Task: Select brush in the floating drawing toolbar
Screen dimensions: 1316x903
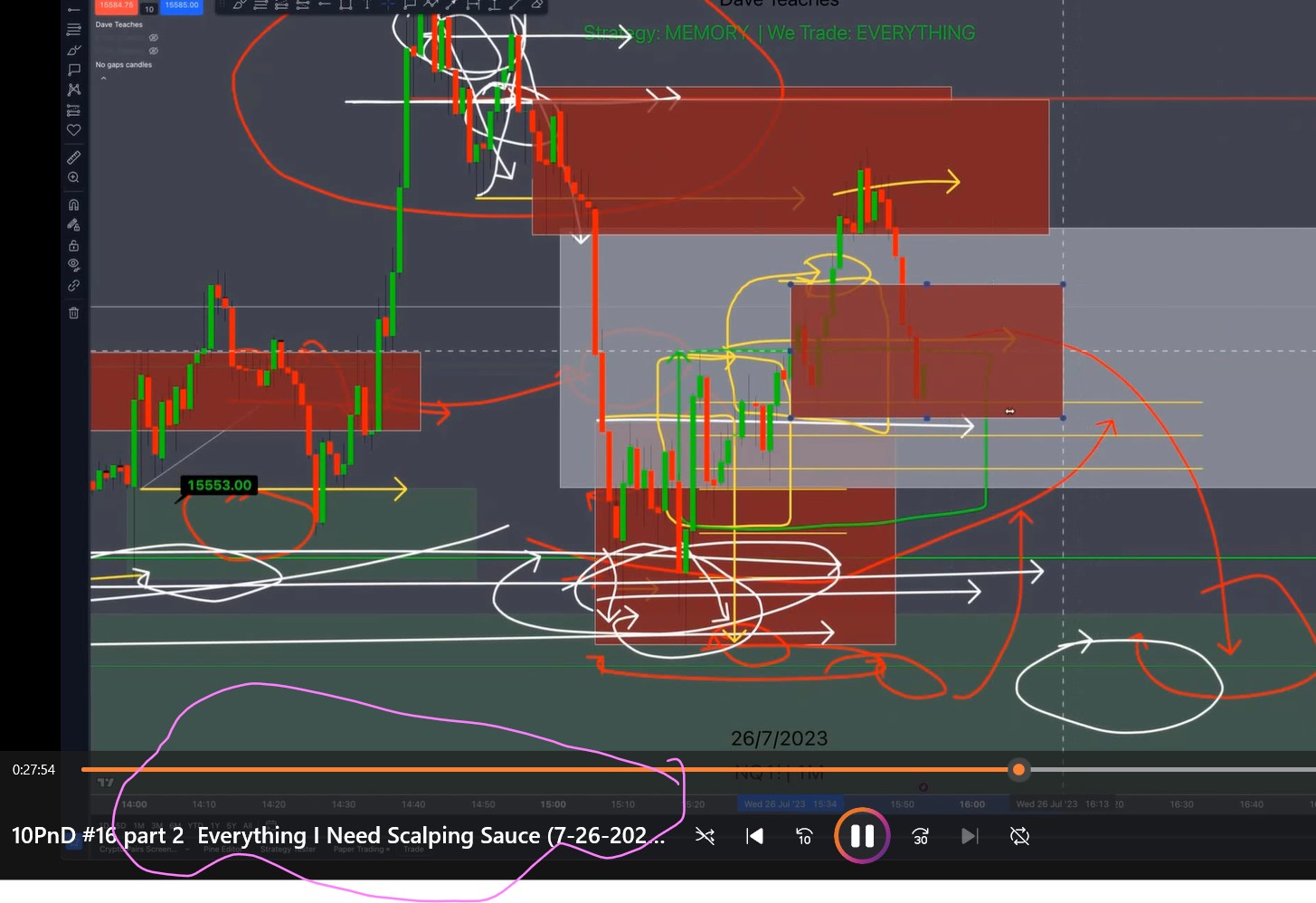Action: (239, 5)
